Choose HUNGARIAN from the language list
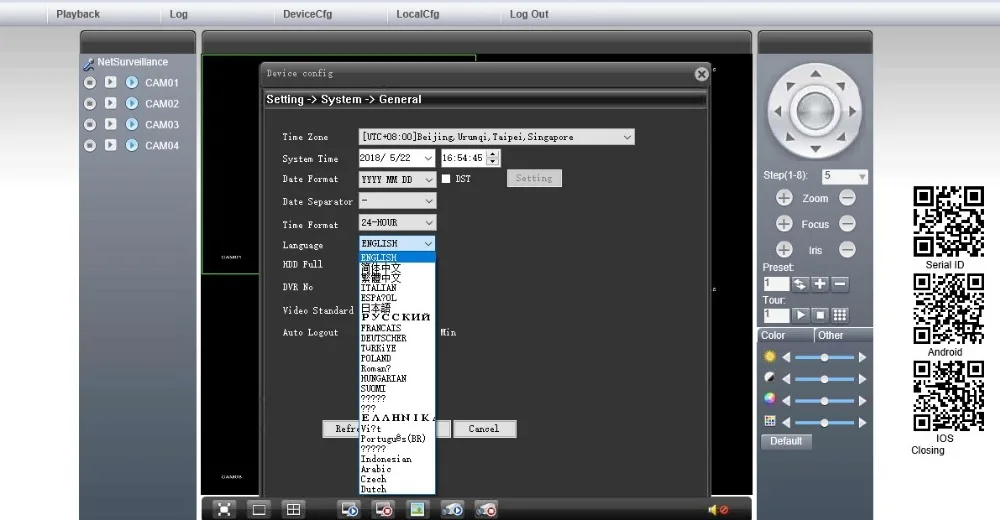 click(383, 378)
